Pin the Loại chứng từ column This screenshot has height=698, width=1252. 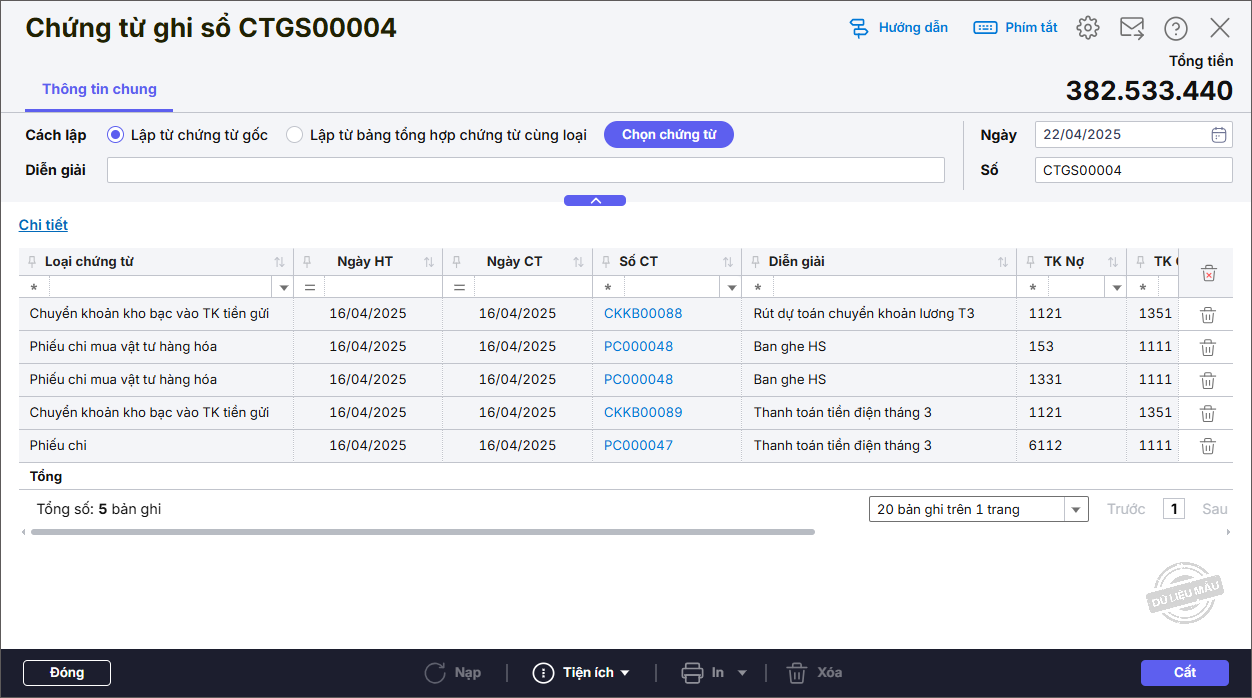tap(32, 262)
